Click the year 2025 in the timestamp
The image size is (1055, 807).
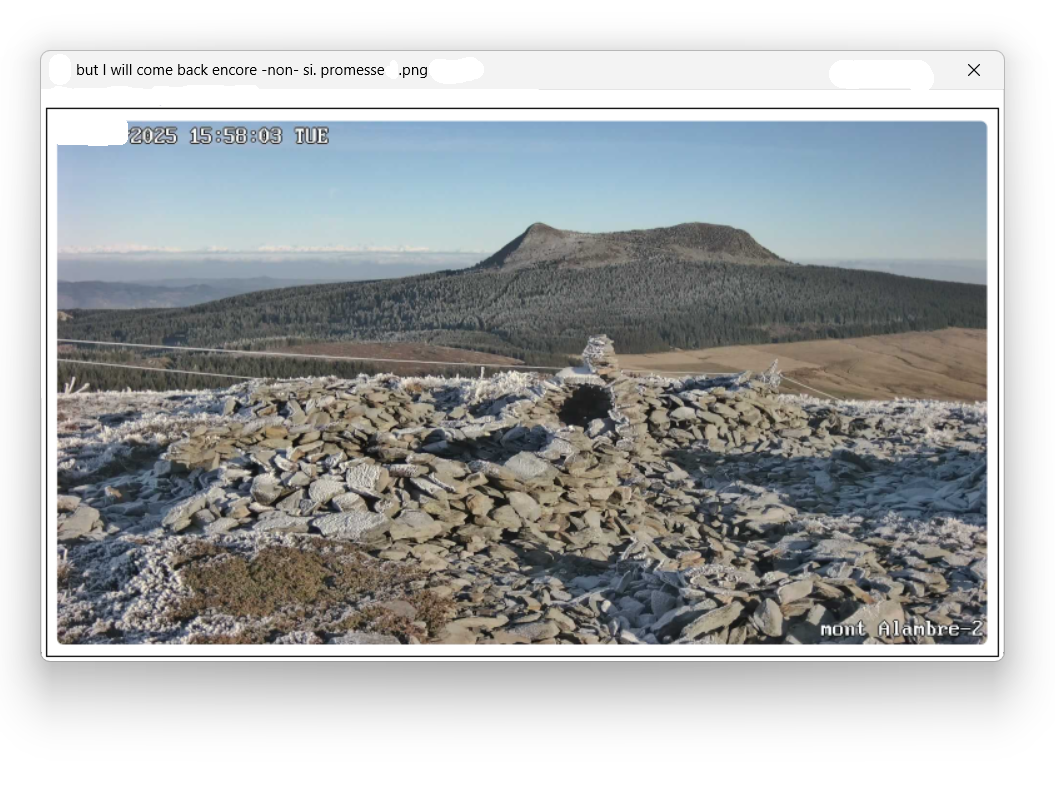pyautogui.click(x=153, y=136)
